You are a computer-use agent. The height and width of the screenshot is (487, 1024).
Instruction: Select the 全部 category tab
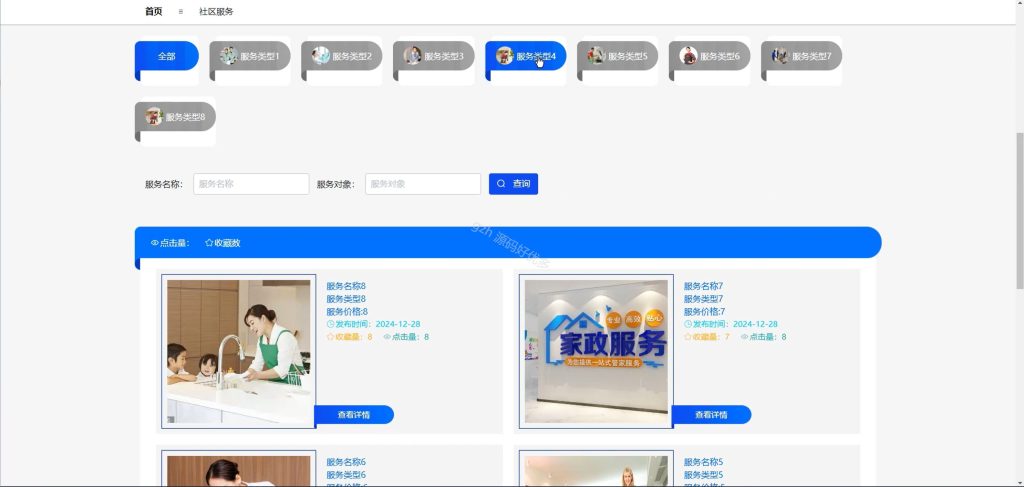(167, 56)
